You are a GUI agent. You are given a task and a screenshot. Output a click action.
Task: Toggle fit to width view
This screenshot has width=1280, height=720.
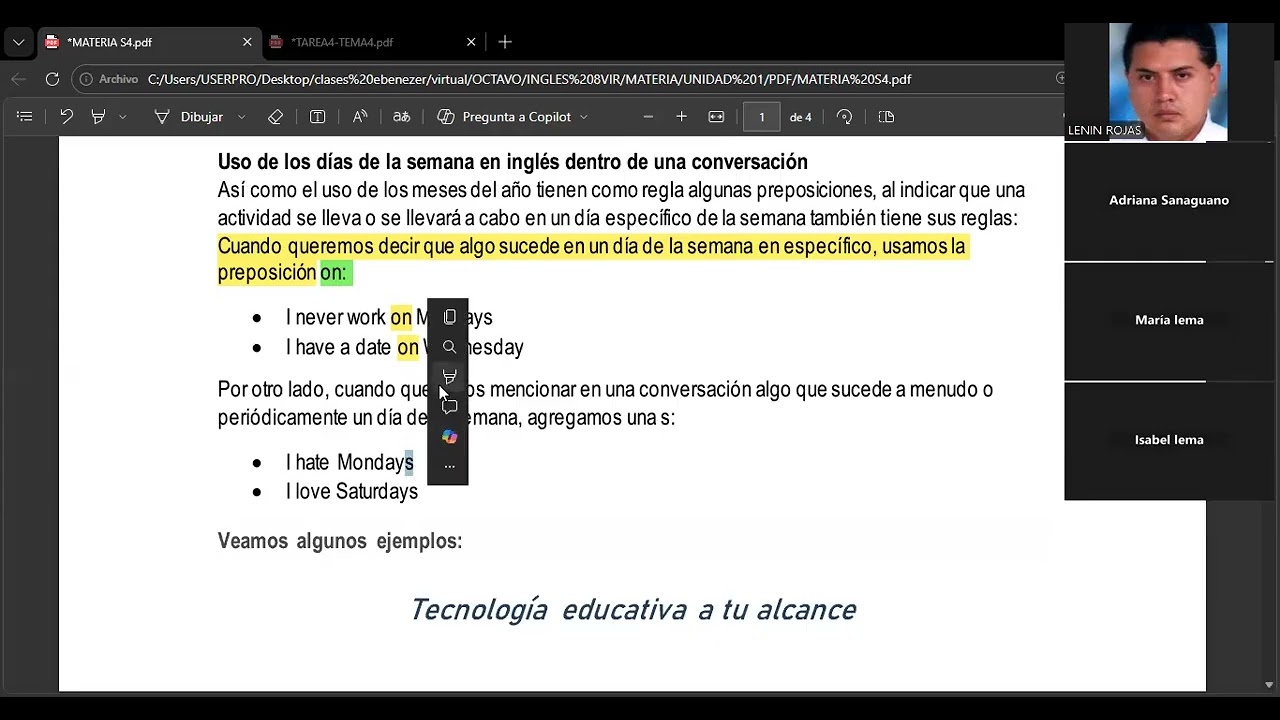[x=716, y=117]
